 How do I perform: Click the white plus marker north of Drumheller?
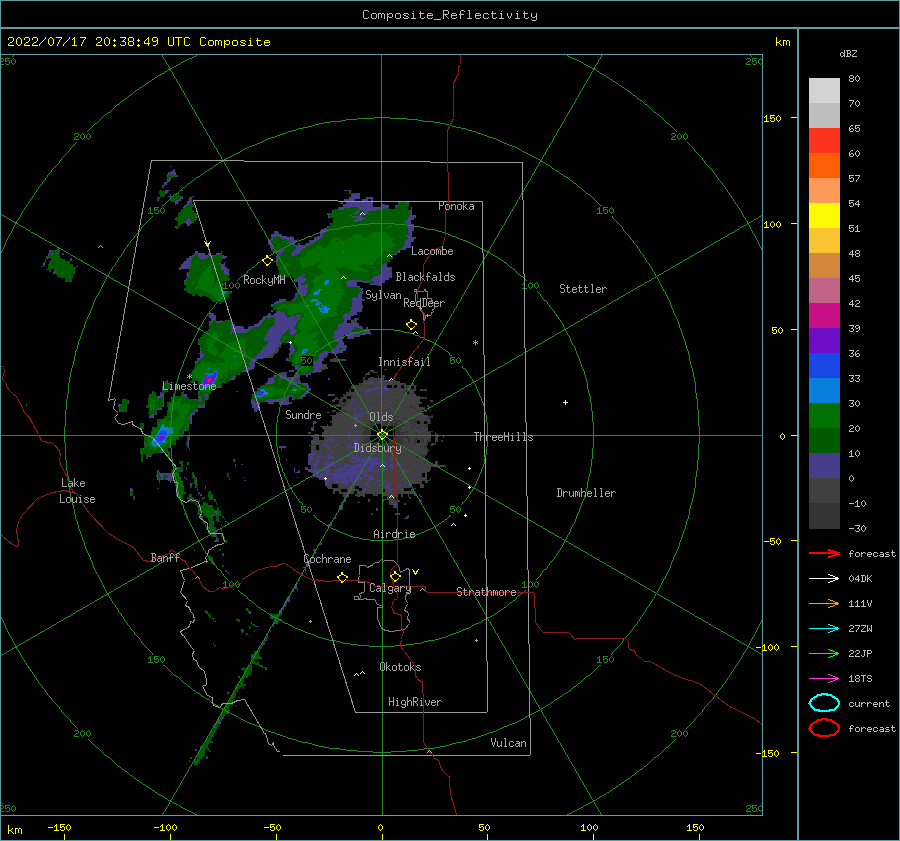coord(565,402)
